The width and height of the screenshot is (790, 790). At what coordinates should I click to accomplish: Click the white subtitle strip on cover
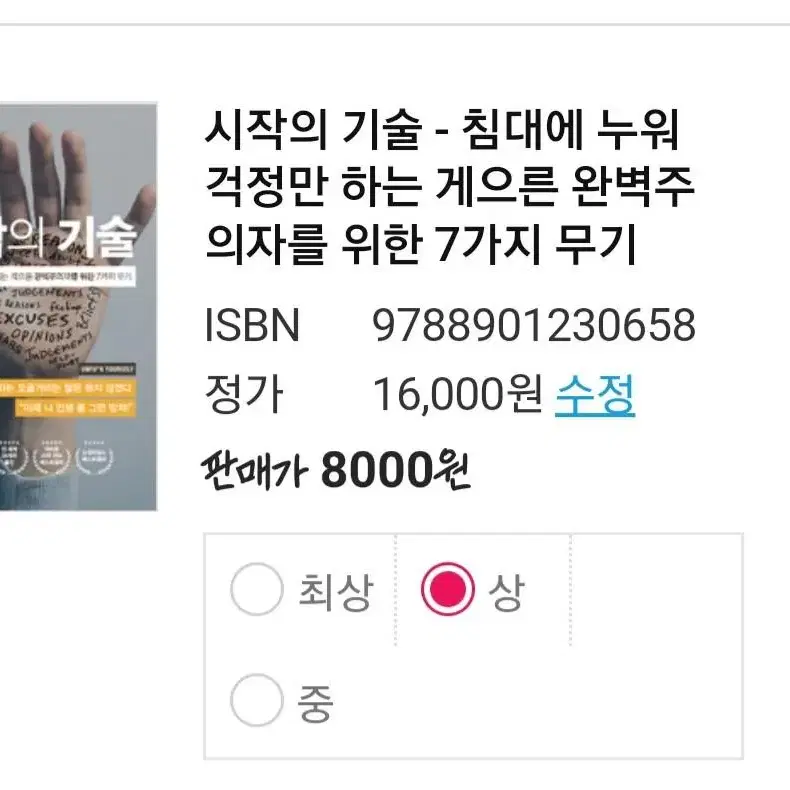(68, 276)
